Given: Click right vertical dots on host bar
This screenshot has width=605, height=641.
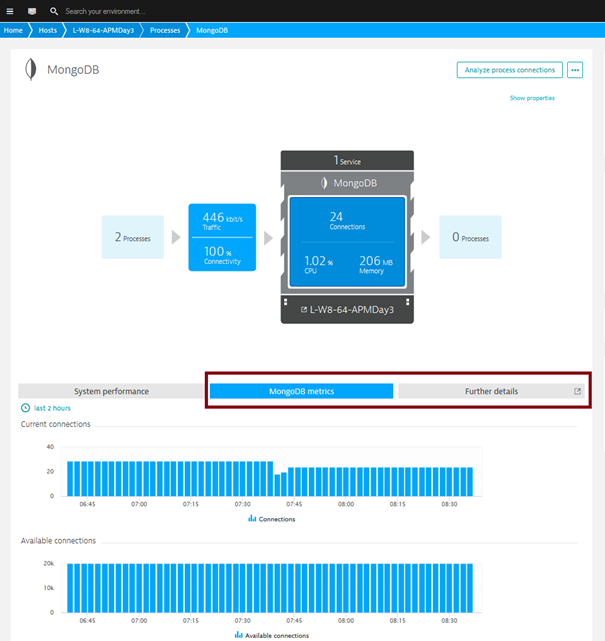Looking at the screenshot, I should point(408,302).
